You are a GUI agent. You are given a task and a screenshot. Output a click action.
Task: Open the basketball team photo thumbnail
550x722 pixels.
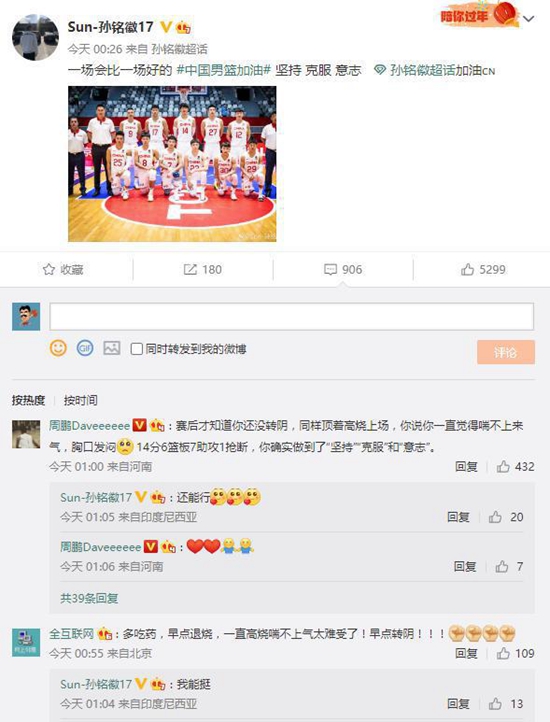click(x=172, y=163)
